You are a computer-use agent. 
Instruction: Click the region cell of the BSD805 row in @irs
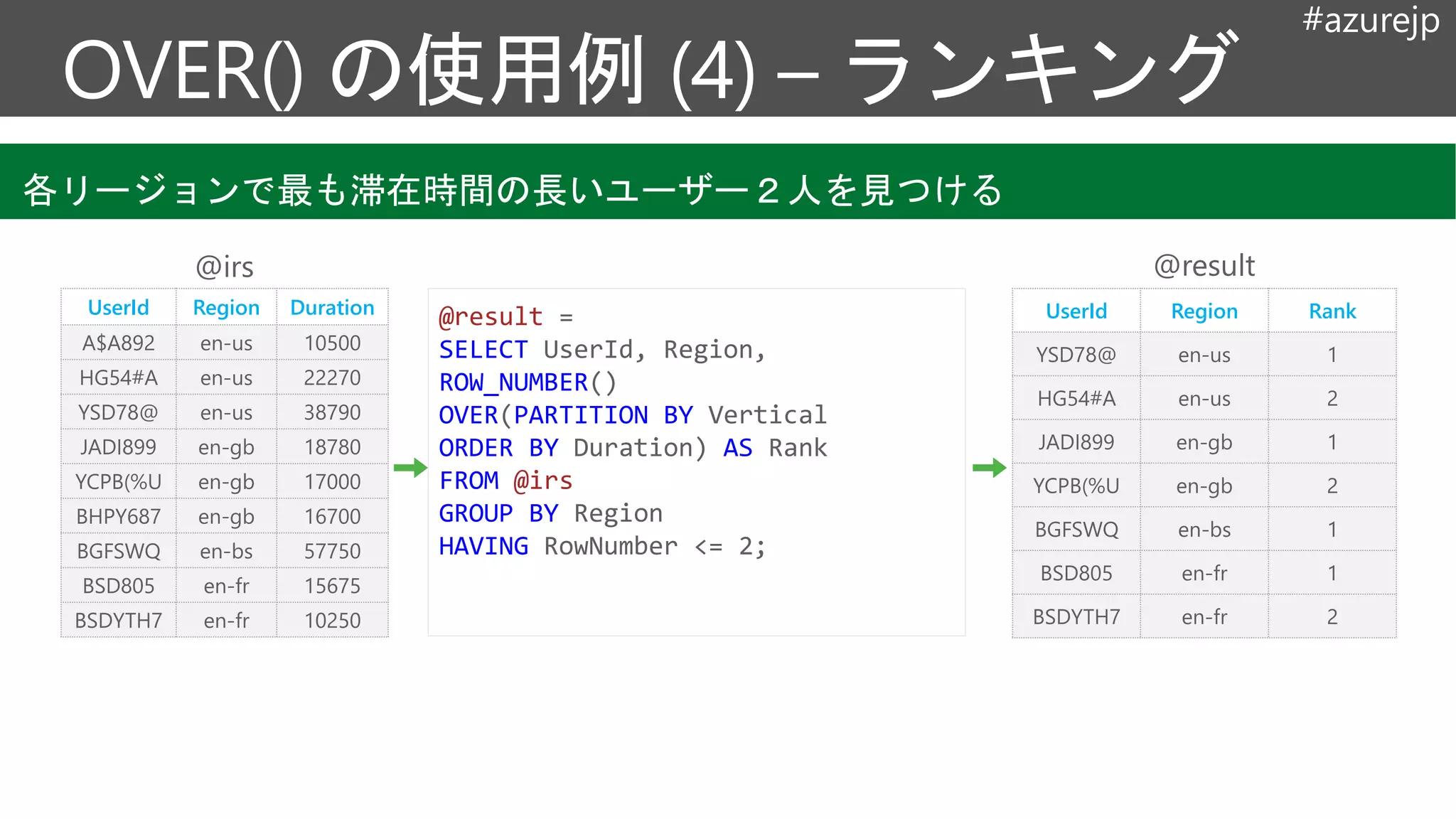click(x=226, y=586)
